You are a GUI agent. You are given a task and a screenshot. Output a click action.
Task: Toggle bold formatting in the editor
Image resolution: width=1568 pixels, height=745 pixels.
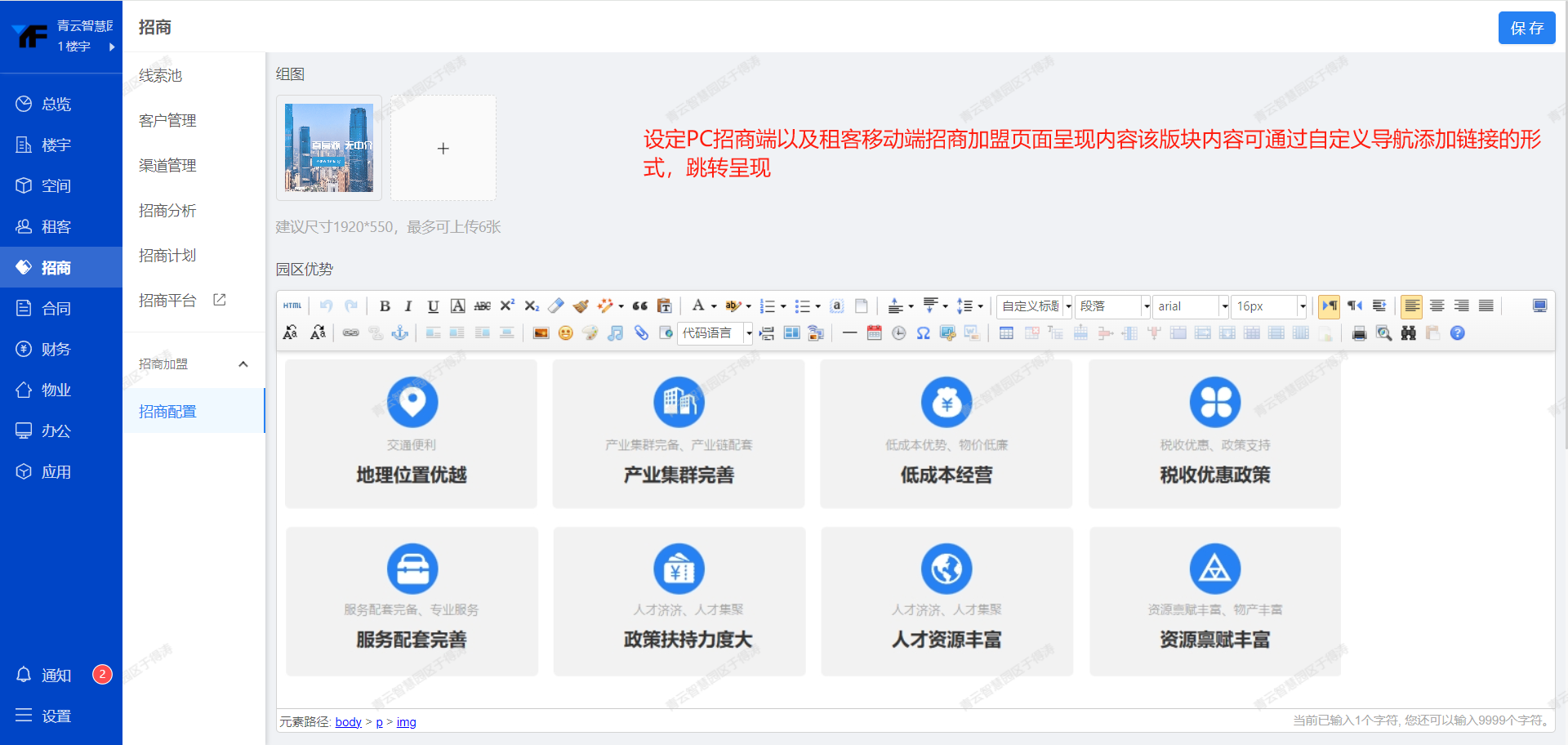coord(385,306)
